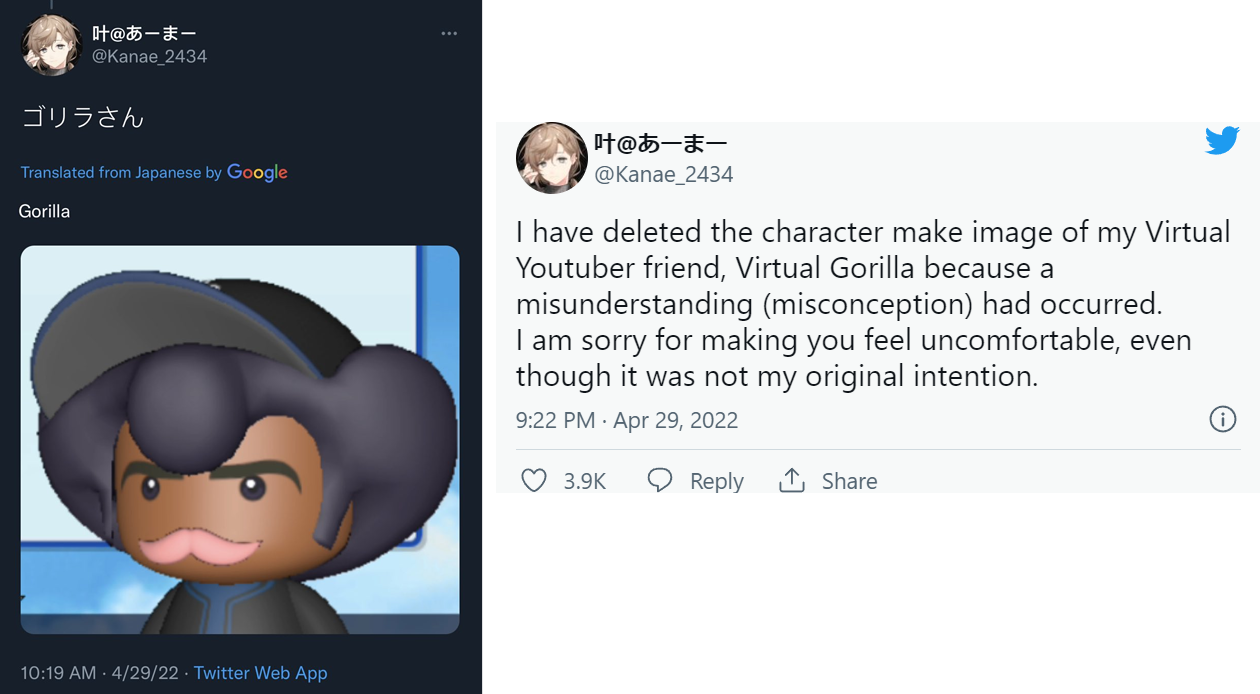Open Kanae's avatar in the embedded tweet

(x=552, y=158)
